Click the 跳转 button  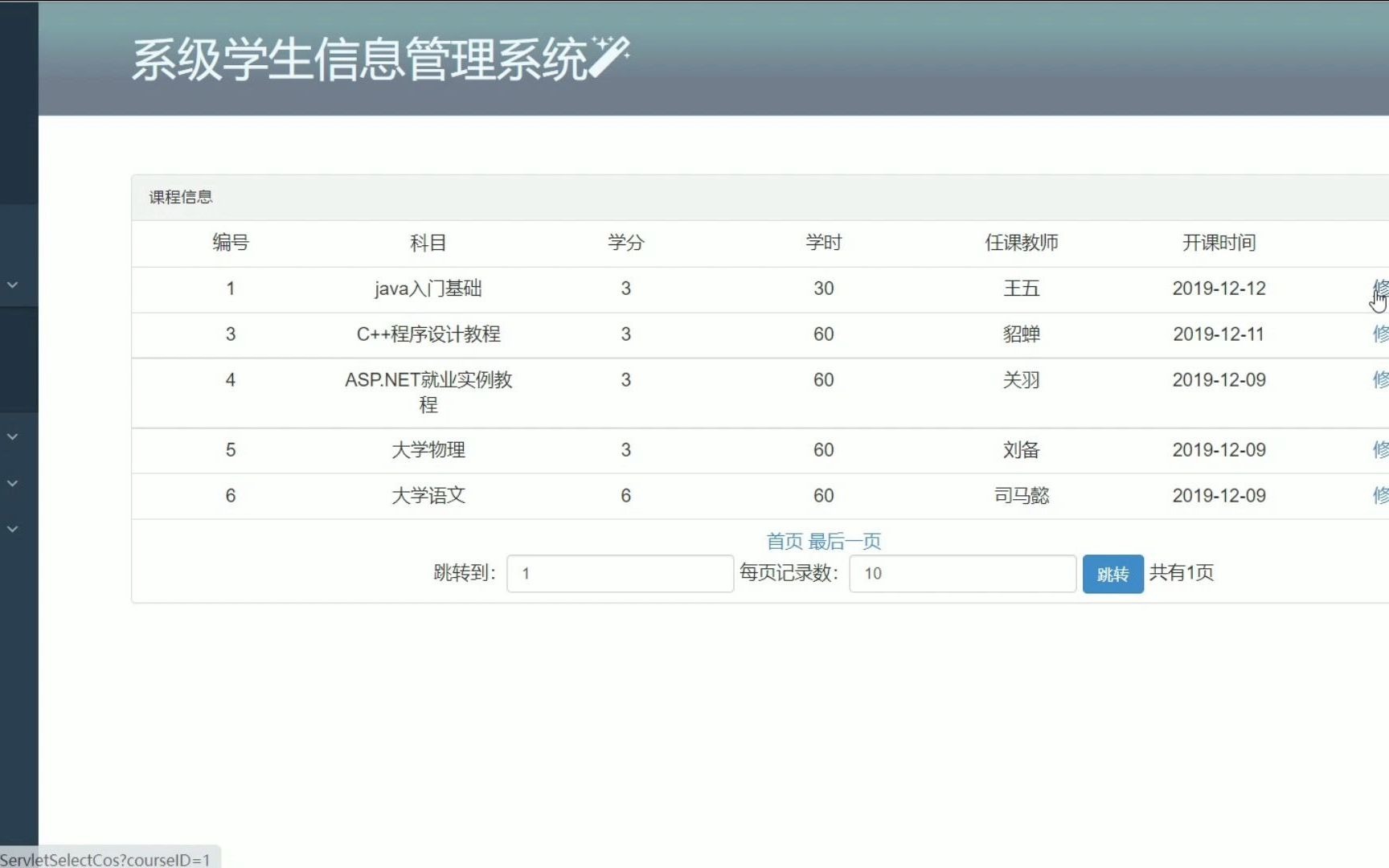tap(1112, 574)
